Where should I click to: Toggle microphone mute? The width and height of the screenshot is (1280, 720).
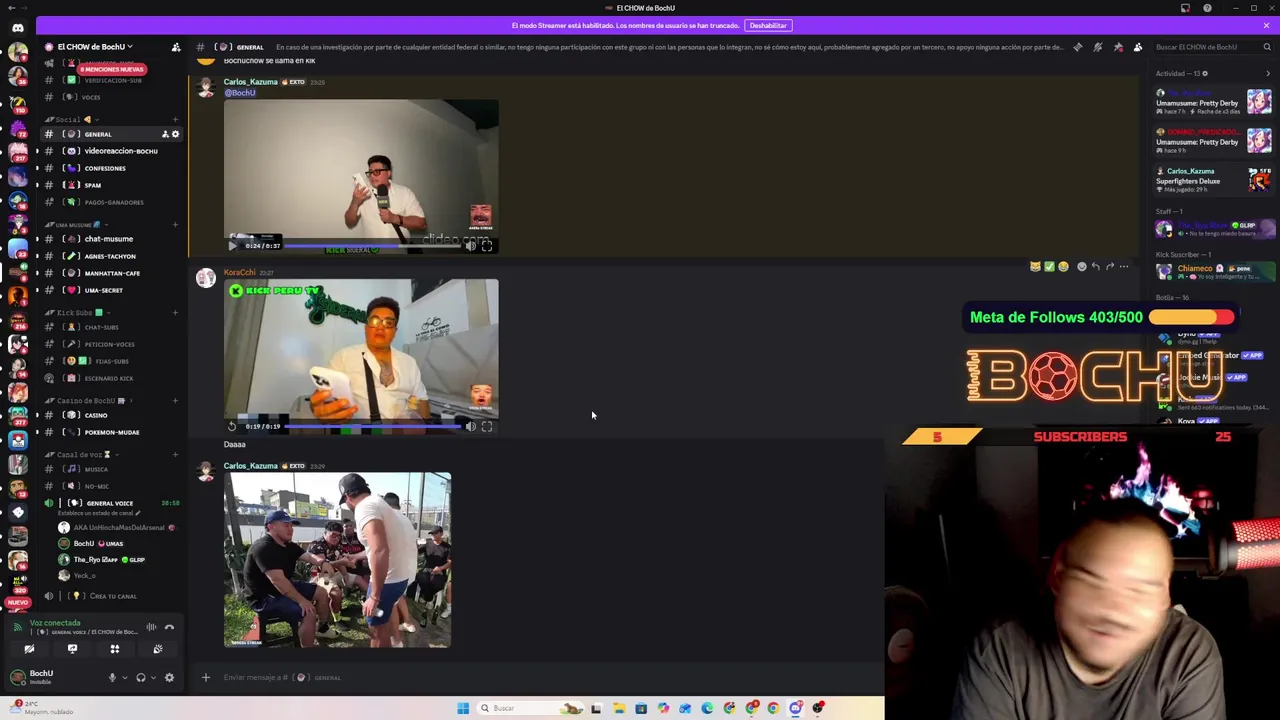point(112,678)
